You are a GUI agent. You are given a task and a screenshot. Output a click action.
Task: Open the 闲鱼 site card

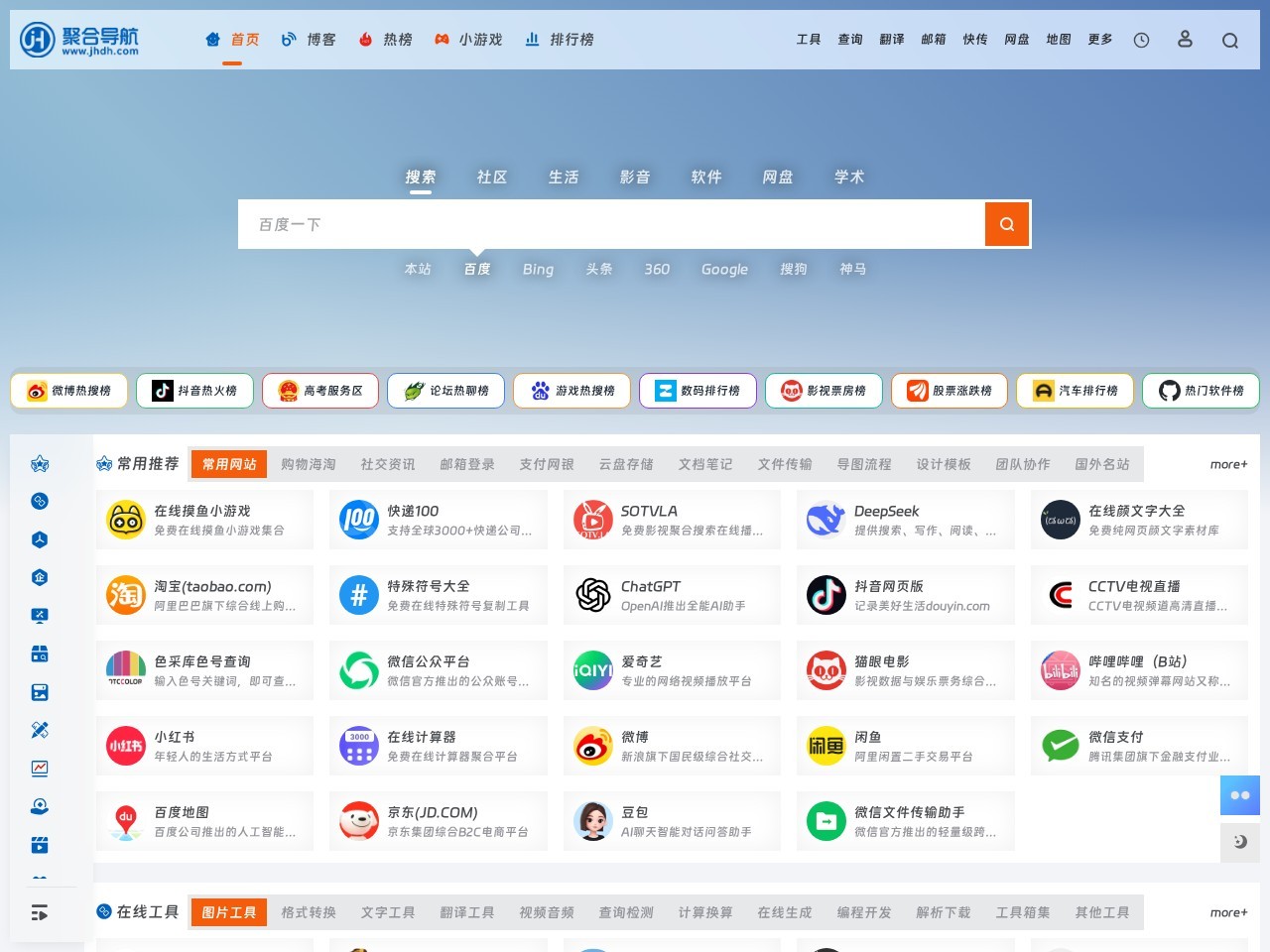905,746
